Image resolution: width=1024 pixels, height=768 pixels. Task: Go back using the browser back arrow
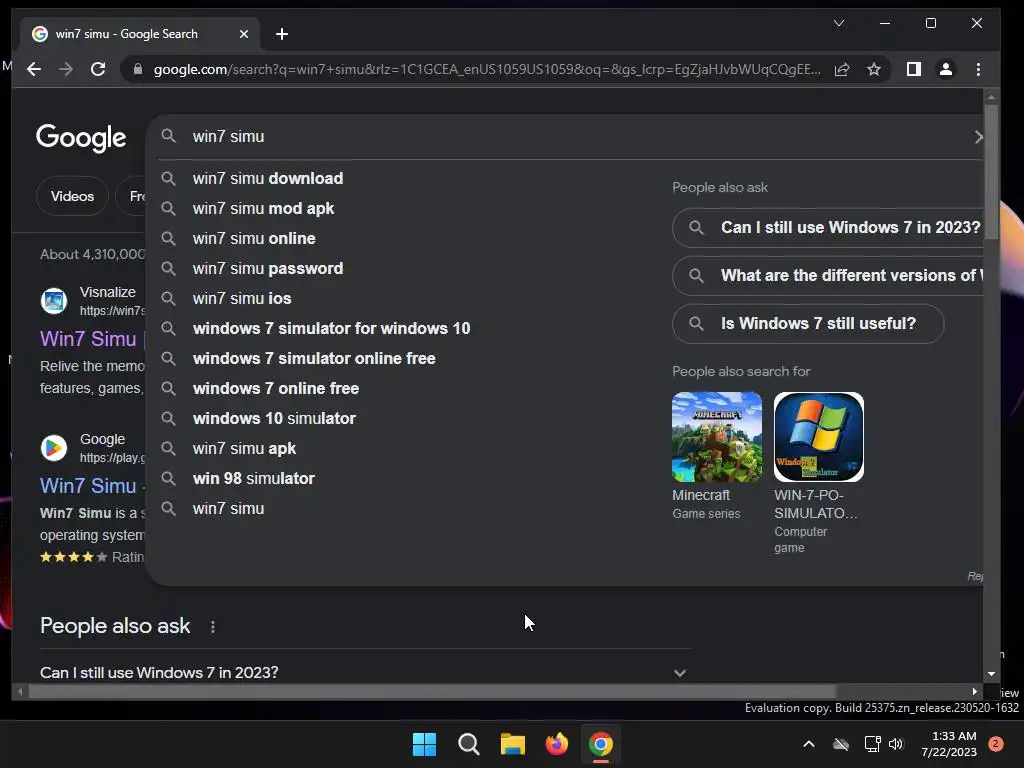34,69
